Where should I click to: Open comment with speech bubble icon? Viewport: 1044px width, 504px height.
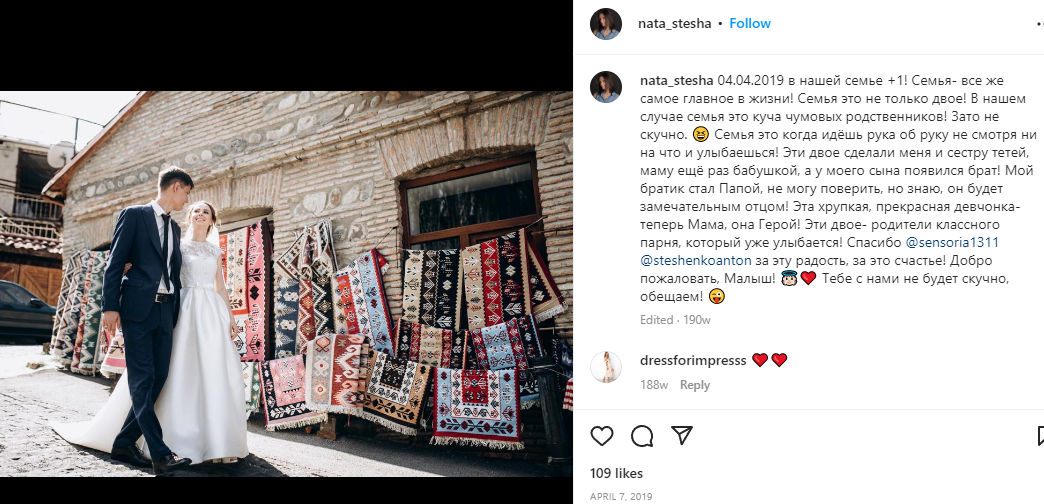[x=642, y=436]
